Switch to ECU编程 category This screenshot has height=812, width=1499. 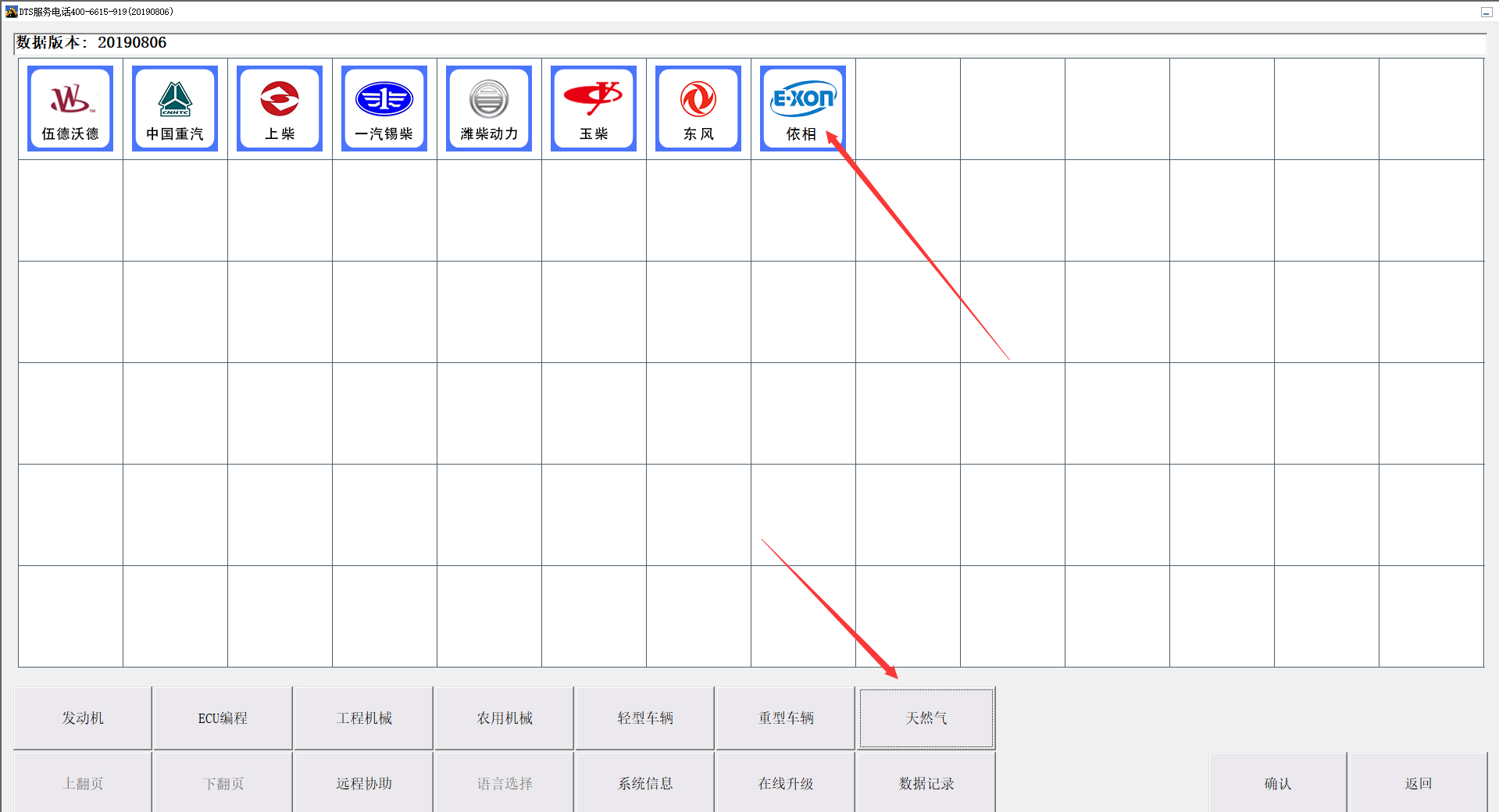[223, 718]
